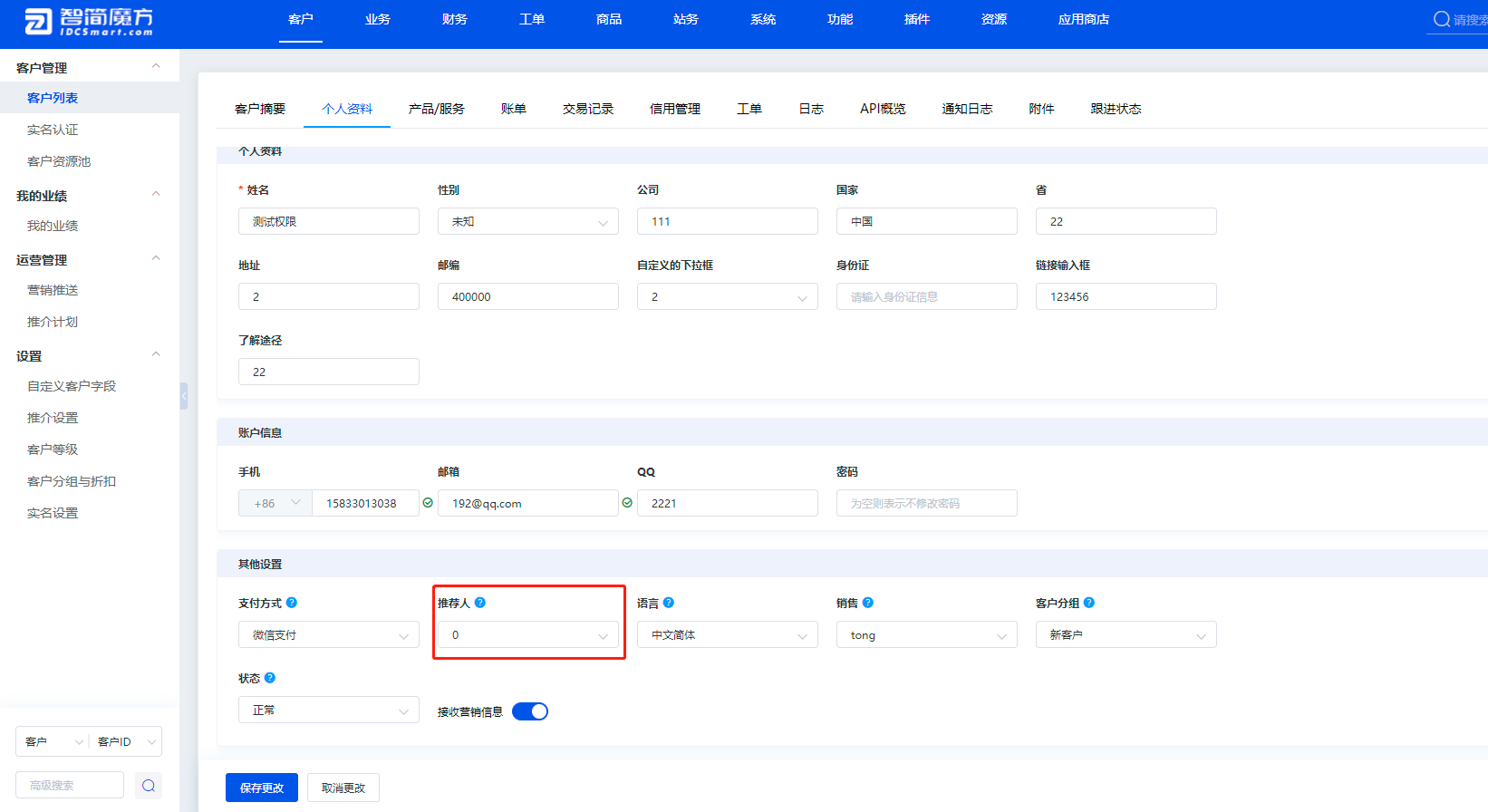1488x812 pixels.
Task: Open the 客户 search type dropdown
Action: 52,741
